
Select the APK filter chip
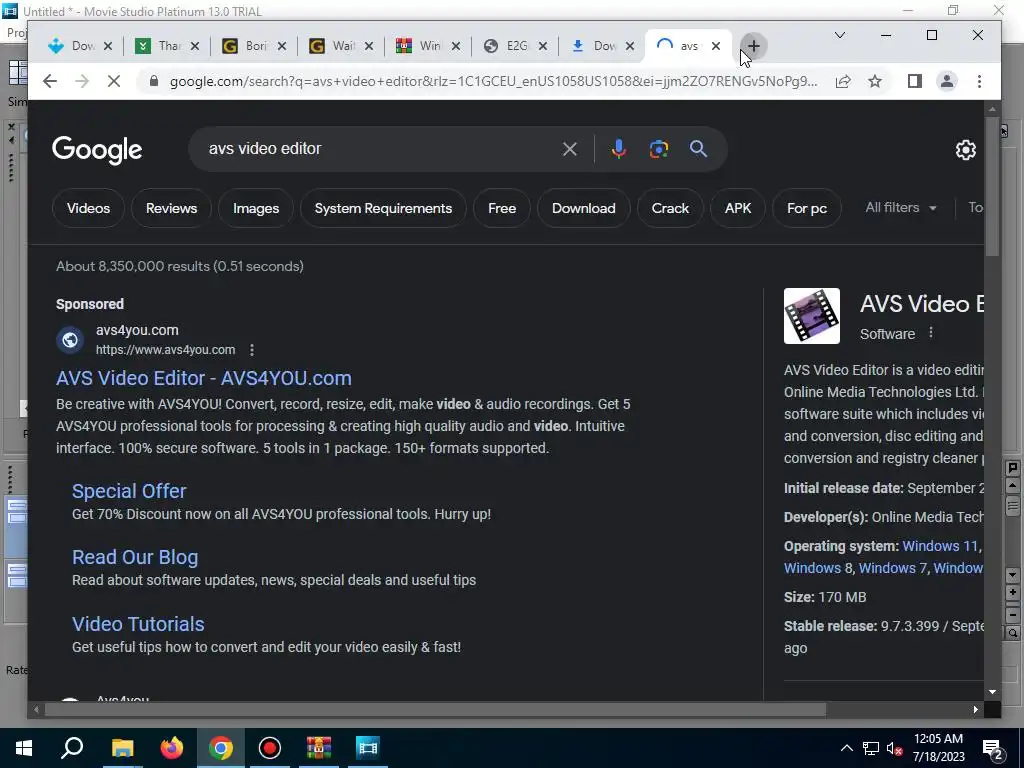point(738,208)
